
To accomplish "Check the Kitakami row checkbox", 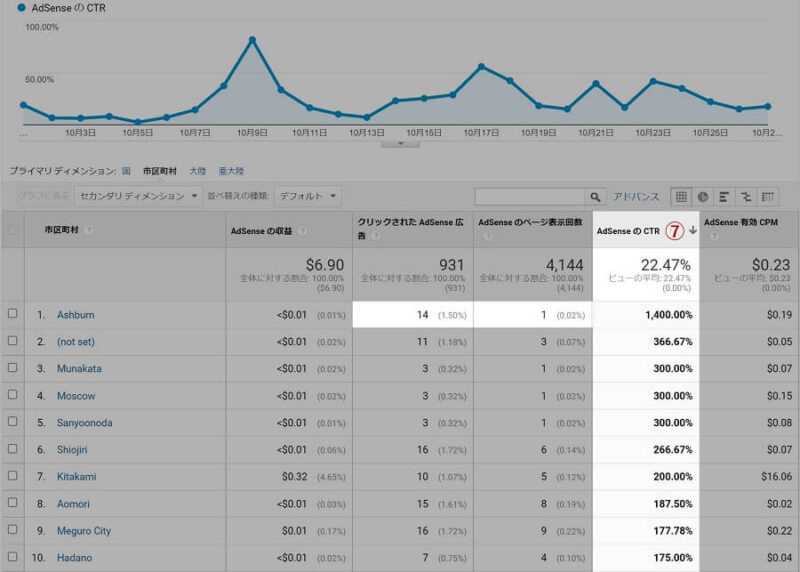I will point(13,476).
